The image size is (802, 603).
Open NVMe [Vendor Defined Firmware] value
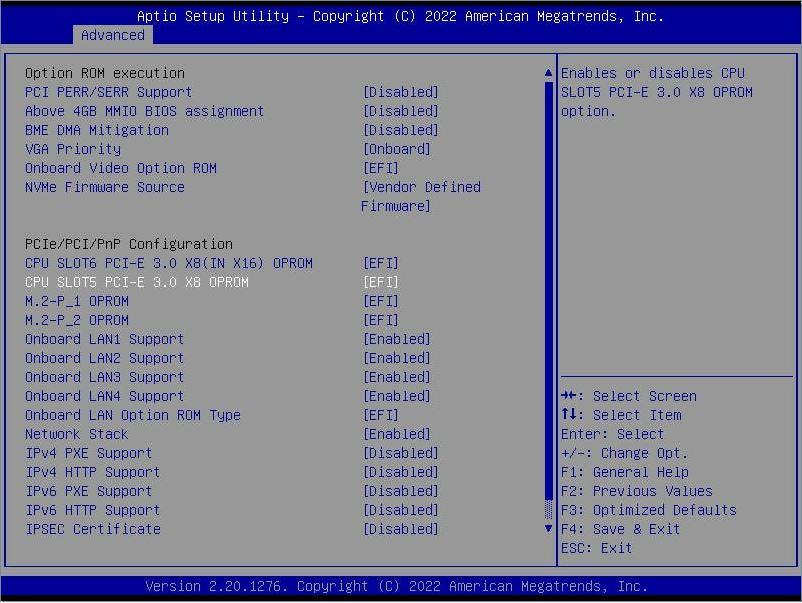coord(421,196)
